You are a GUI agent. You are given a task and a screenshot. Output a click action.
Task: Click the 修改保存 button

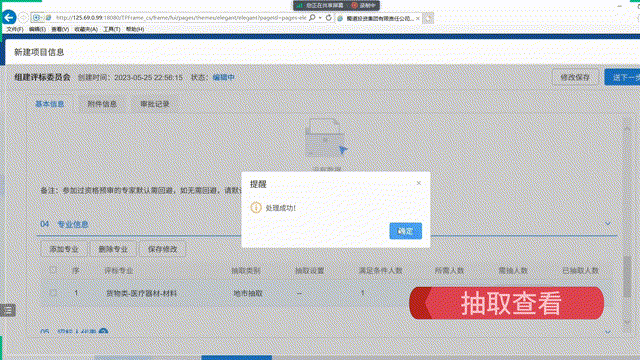coord(575,77)
